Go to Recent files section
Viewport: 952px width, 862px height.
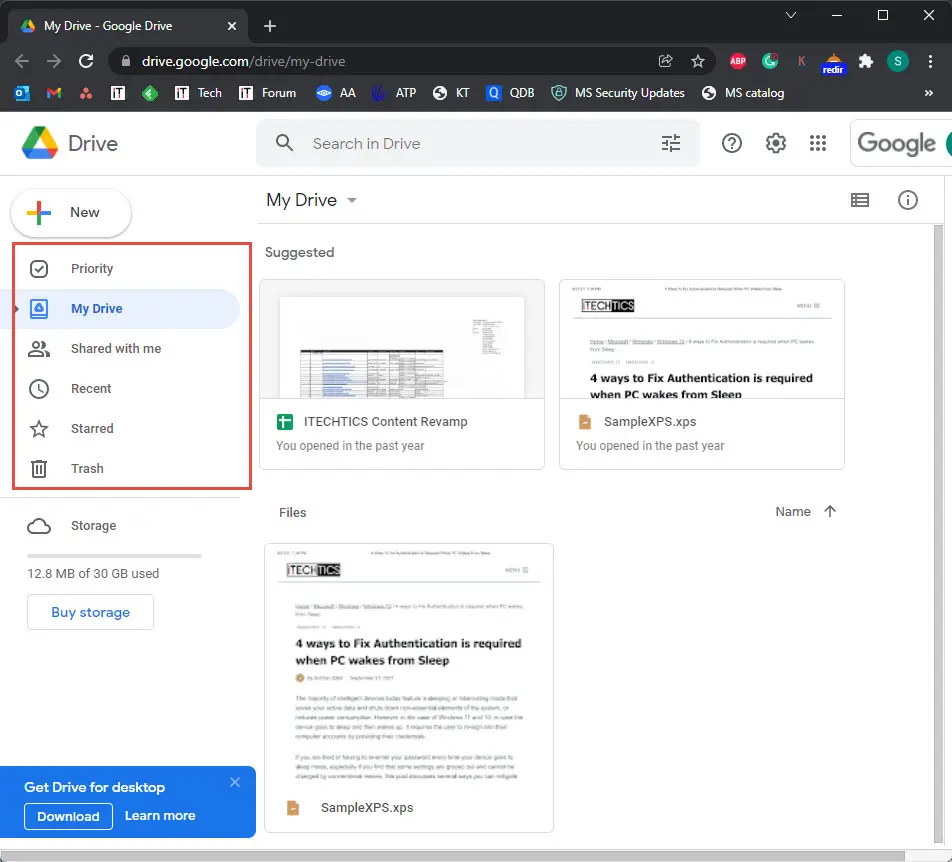91,389
